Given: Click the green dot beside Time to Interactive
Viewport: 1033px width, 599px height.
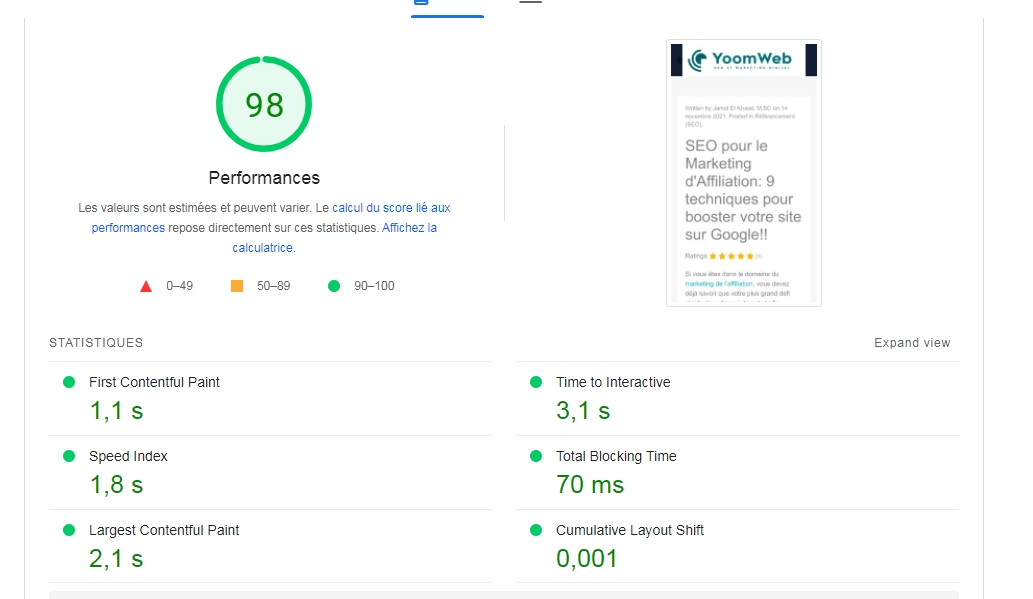Looking at the screenshot, I should pyautogui.click(x=536, y=382).
